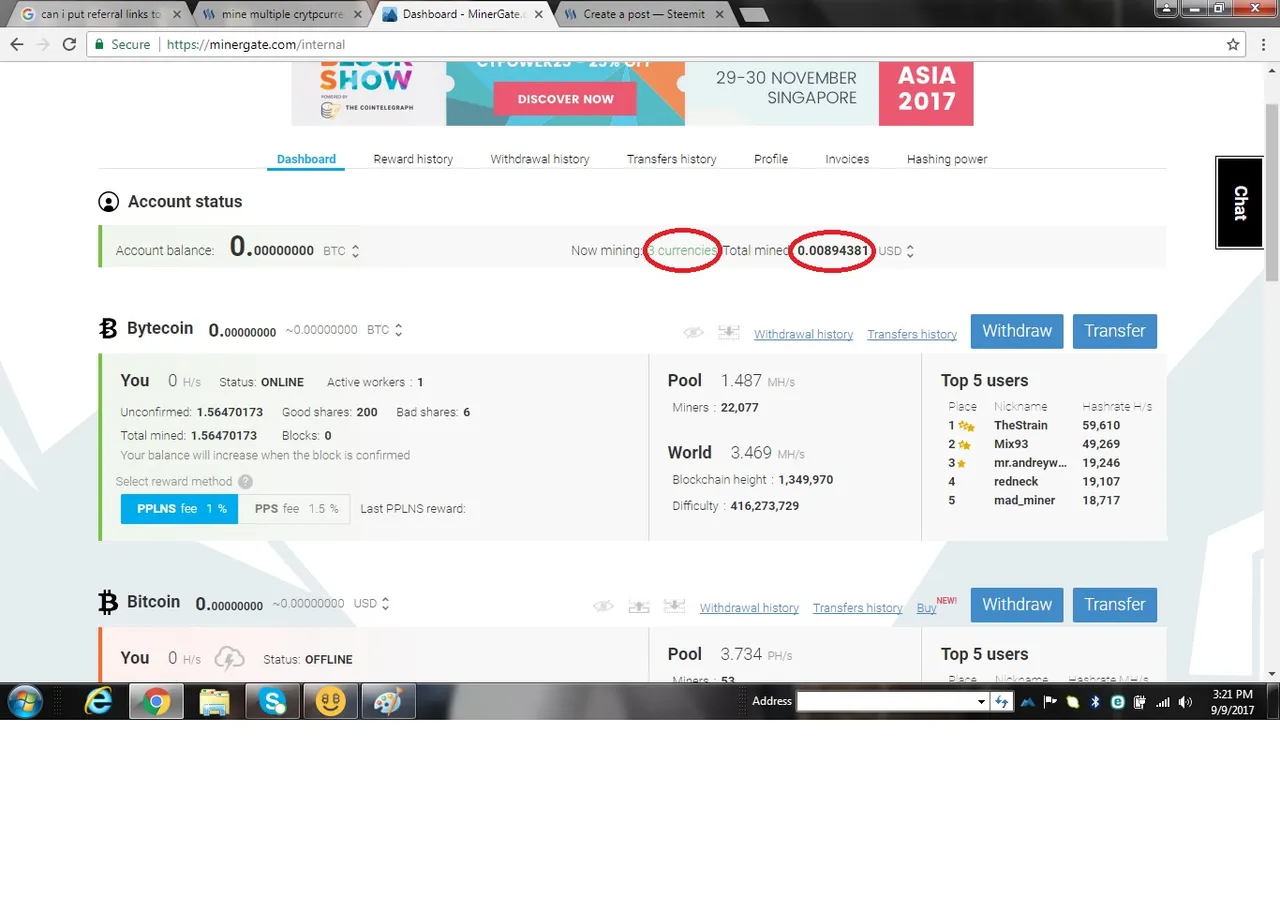1280x900 pixels.
Task: Click the browser back arrow
Action: point(17,45)
